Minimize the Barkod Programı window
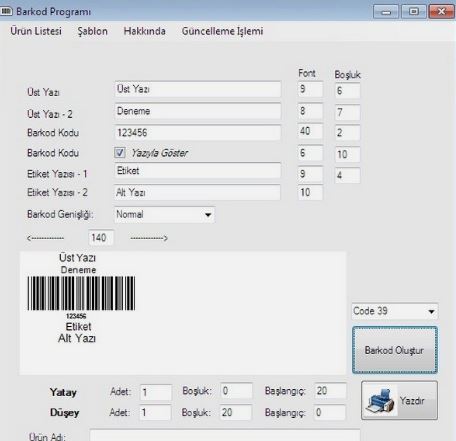The height and width of the screenshot is (441, 456). tap(386, 12)
